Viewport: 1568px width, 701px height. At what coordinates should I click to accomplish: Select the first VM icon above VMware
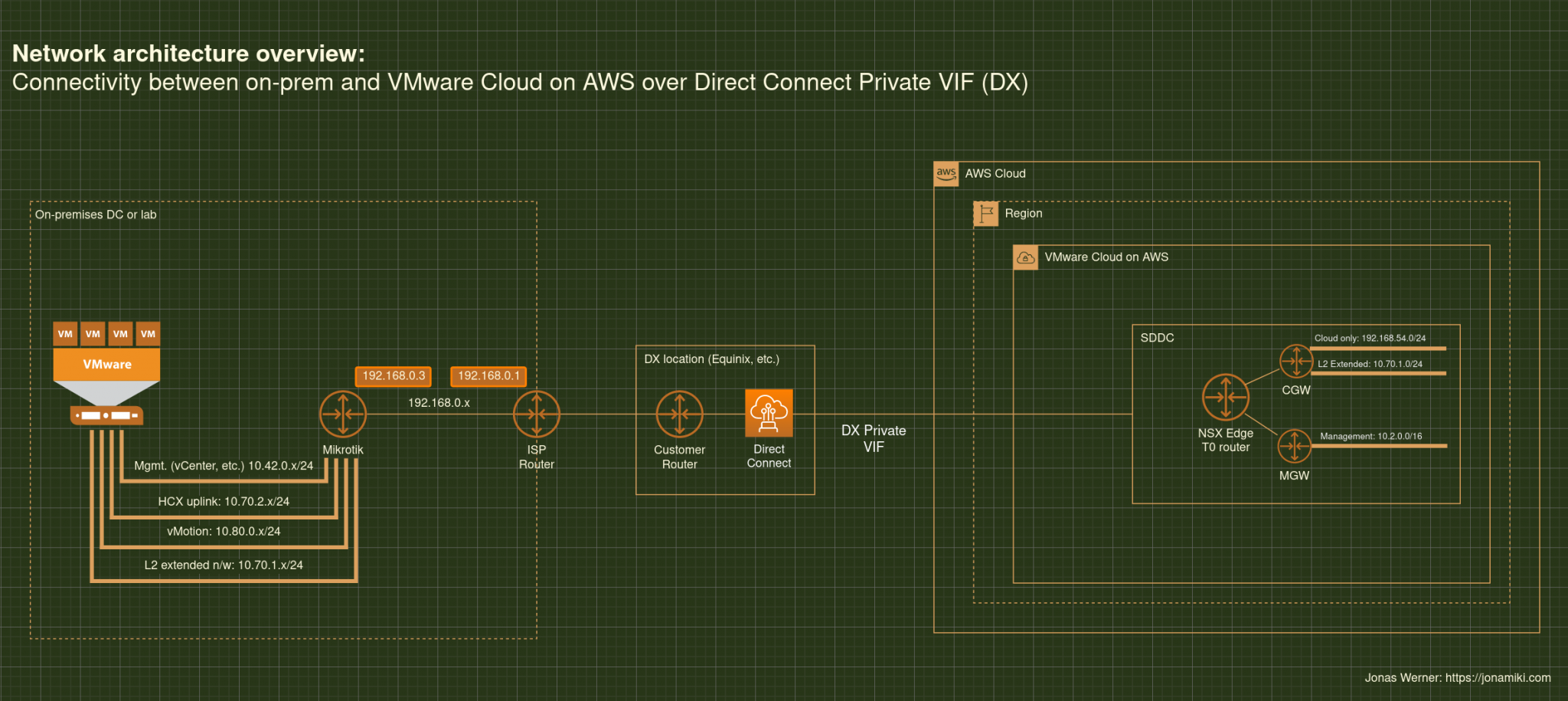[x=65, y=333]
